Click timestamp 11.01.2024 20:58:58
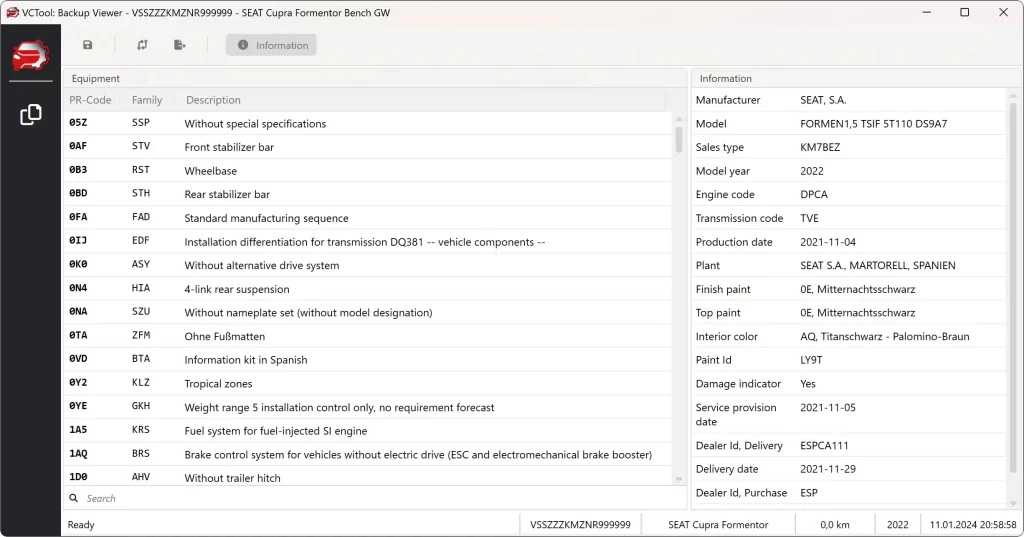 [x=973, y=525]
